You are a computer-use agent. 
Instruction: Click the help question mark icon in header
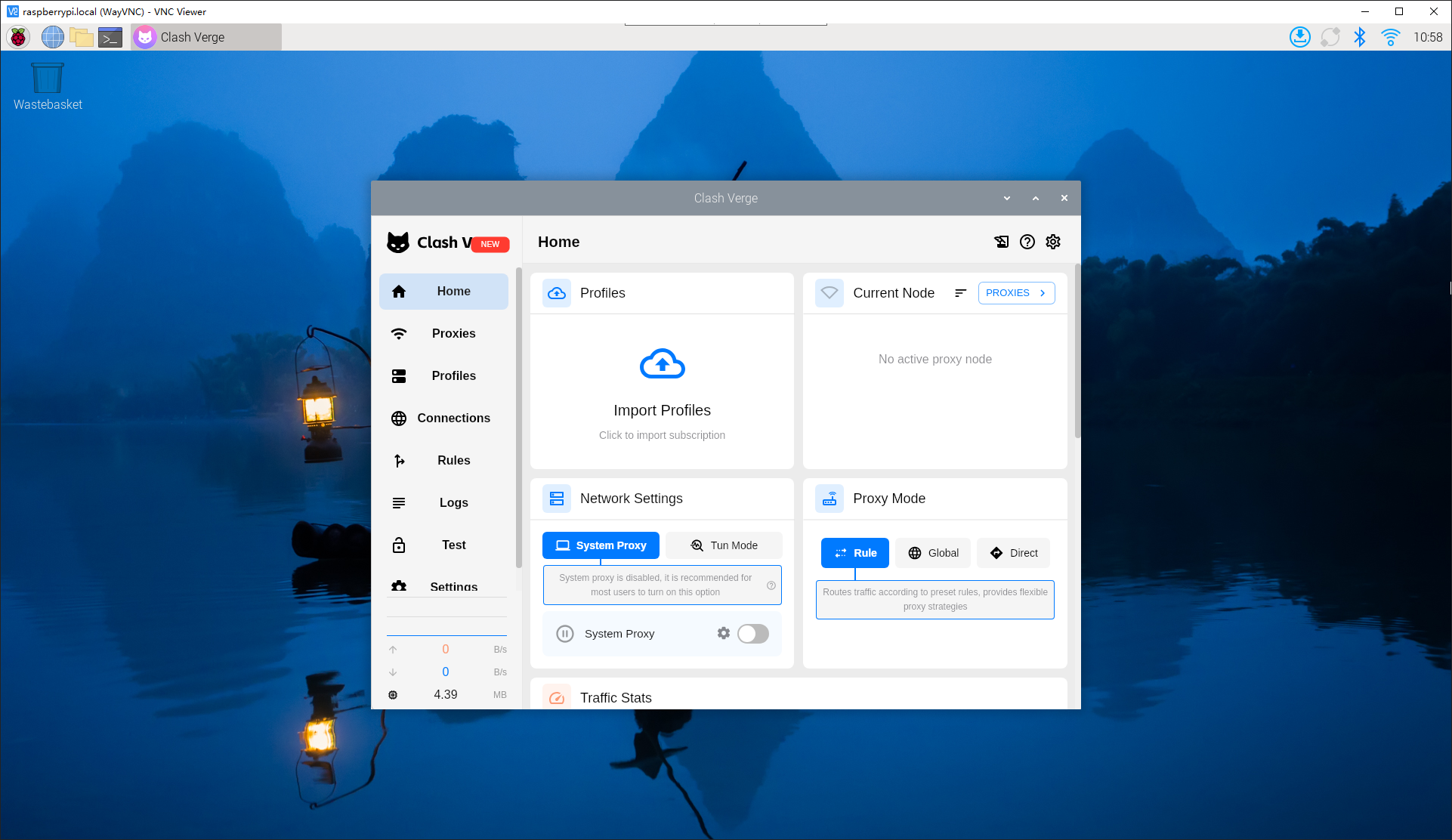tap(1027, 242)
